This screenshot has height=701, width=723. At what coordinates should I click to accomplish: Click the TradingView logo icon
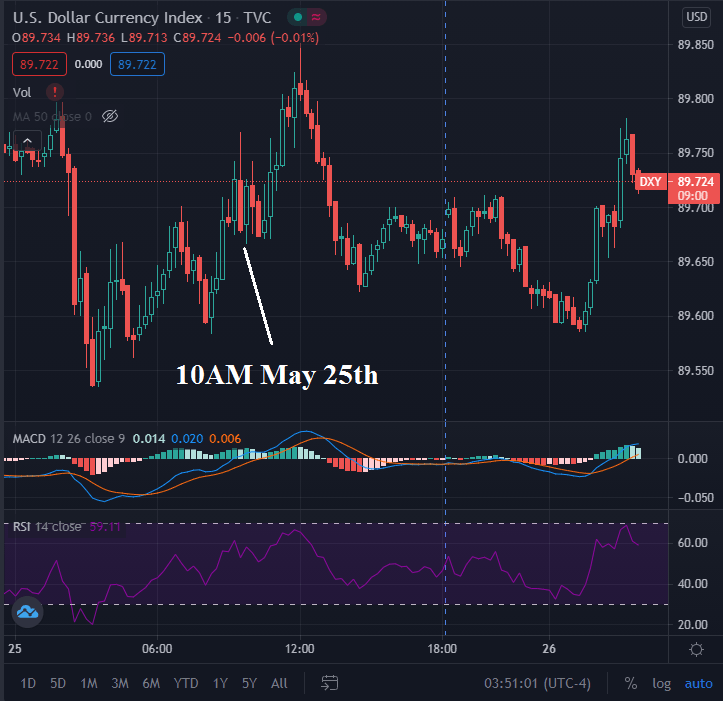click(26, 612)
